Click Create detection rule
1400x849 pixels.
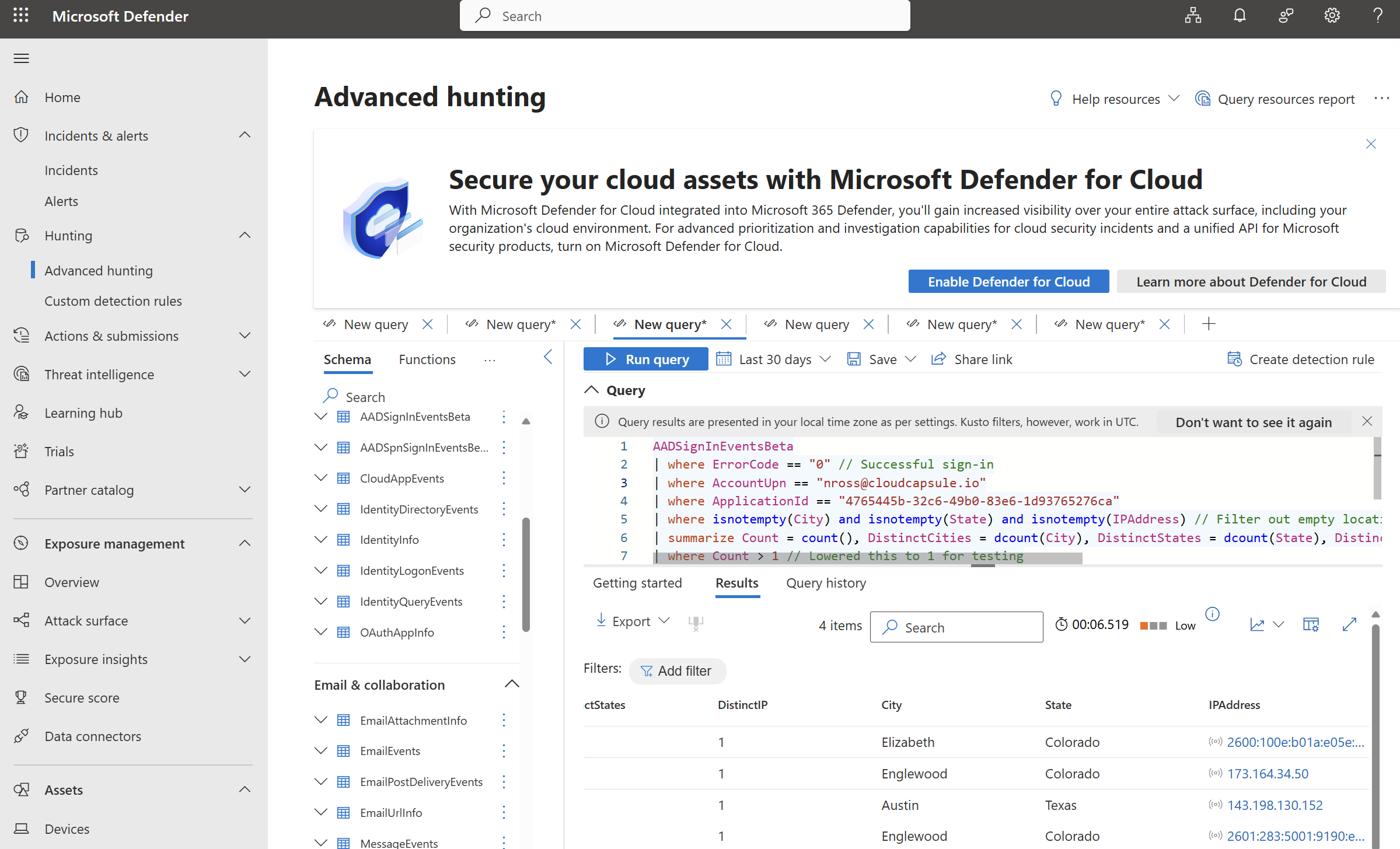point(1301,359)
